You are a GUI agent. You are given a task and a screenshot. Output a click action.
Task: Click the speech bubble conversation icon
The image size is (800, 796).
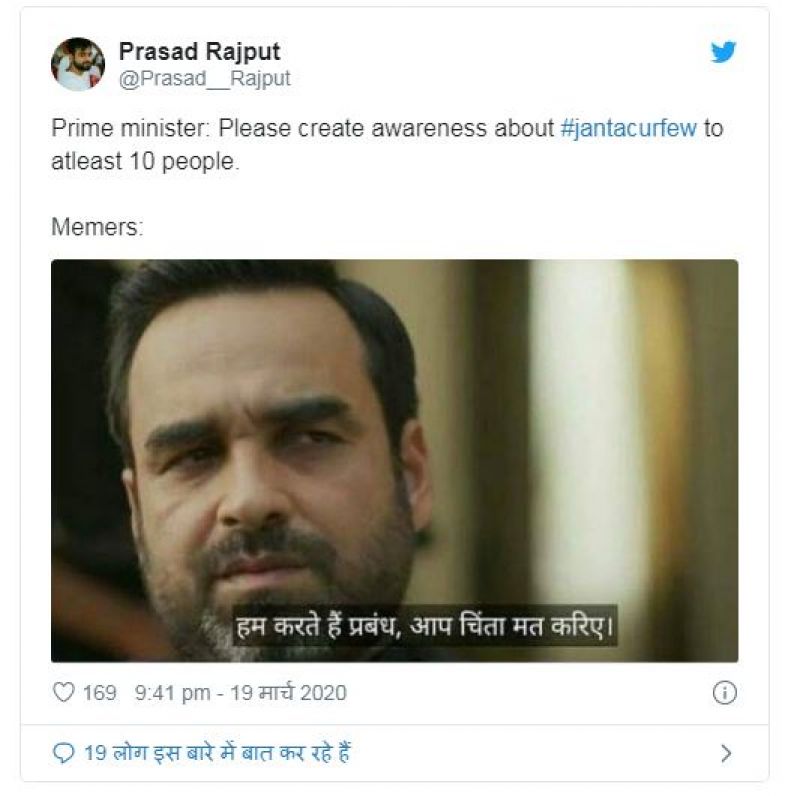[x=63, y=753]
